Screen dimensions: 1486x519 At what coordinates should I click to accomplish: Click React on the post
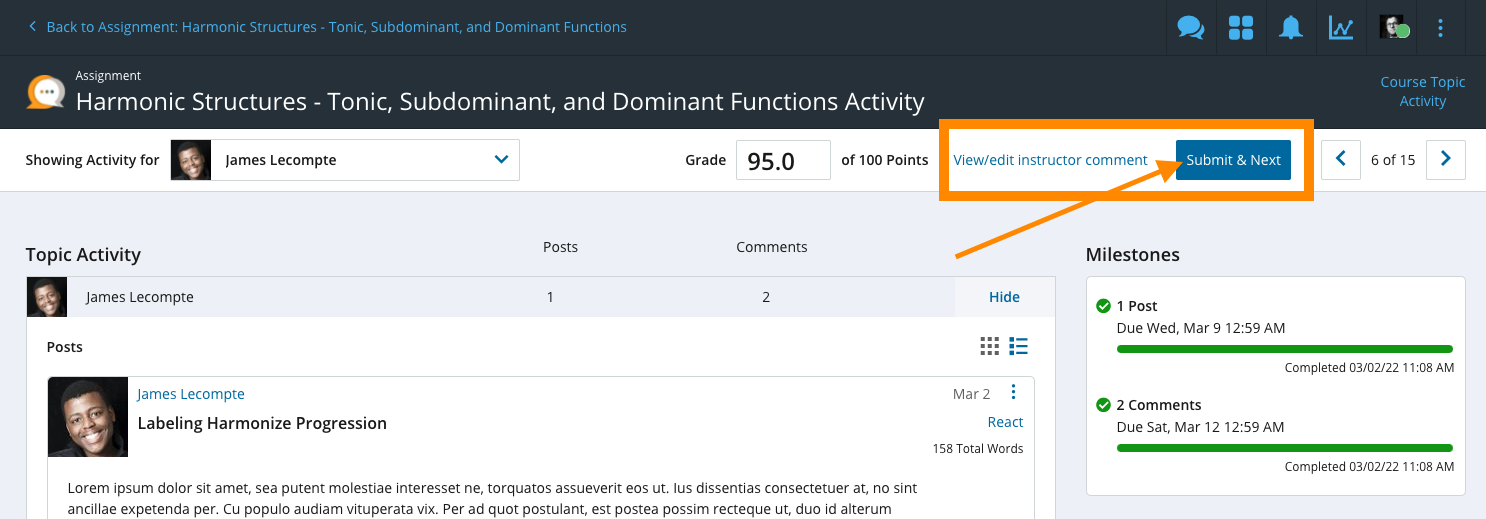click(x=1005, y=422)
